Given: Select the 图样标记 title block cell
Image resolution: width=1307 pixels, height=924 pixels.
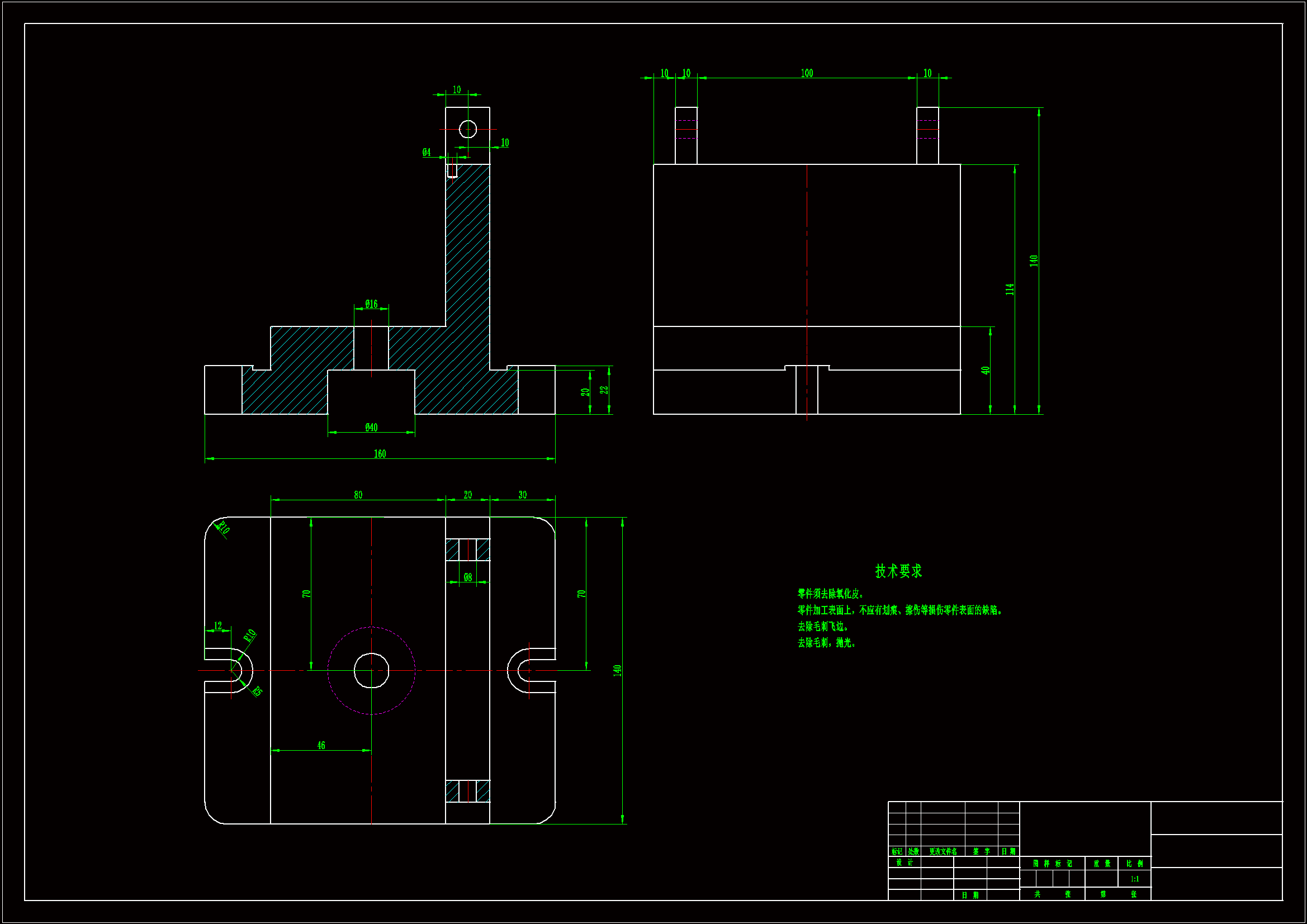Looking at the screenshot, I should 1052,864.
